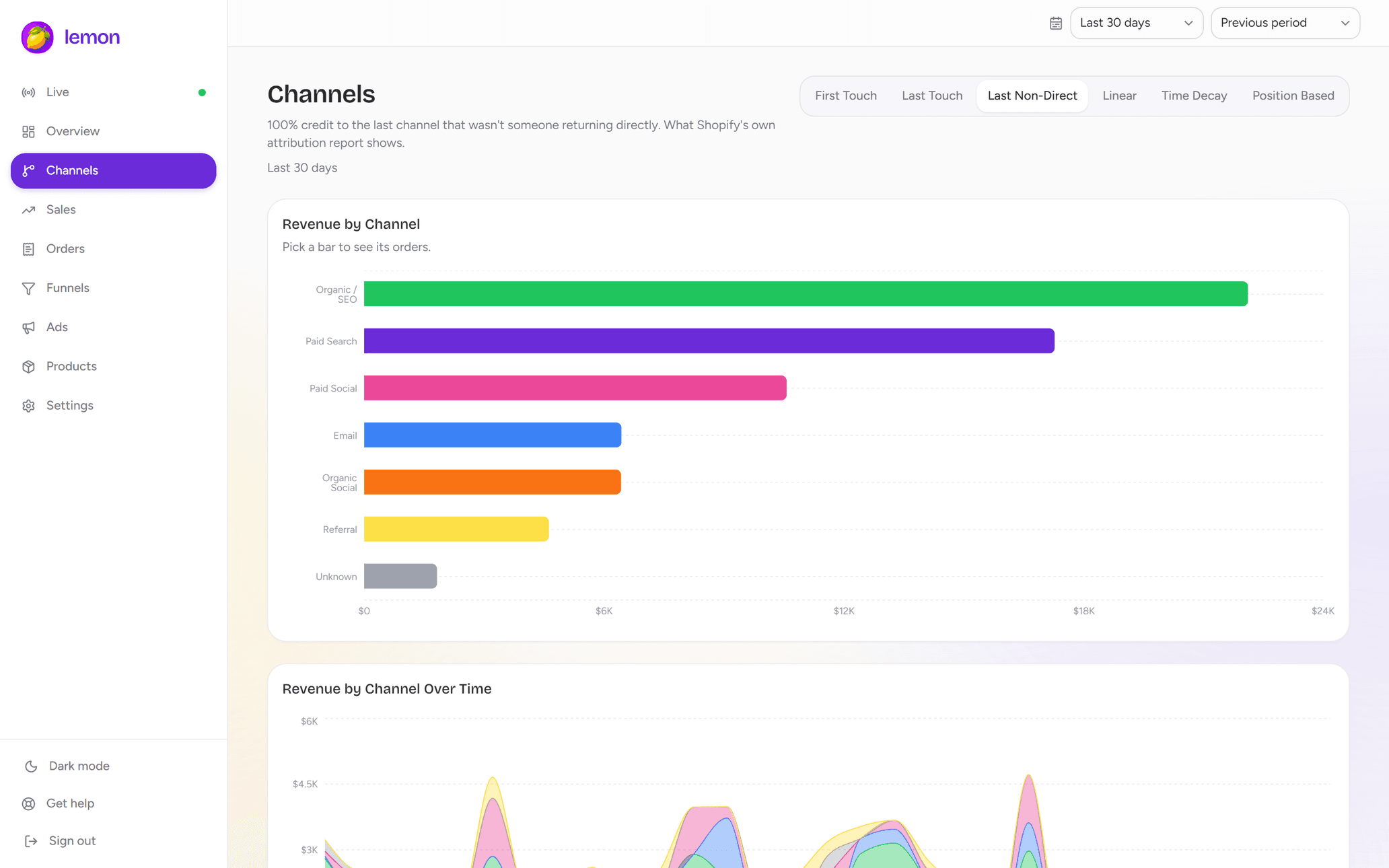Open the Previous period comparison dropdown
Image resolution: width=1389 pixels, height=868 pixels.
tap(1285, 23)
